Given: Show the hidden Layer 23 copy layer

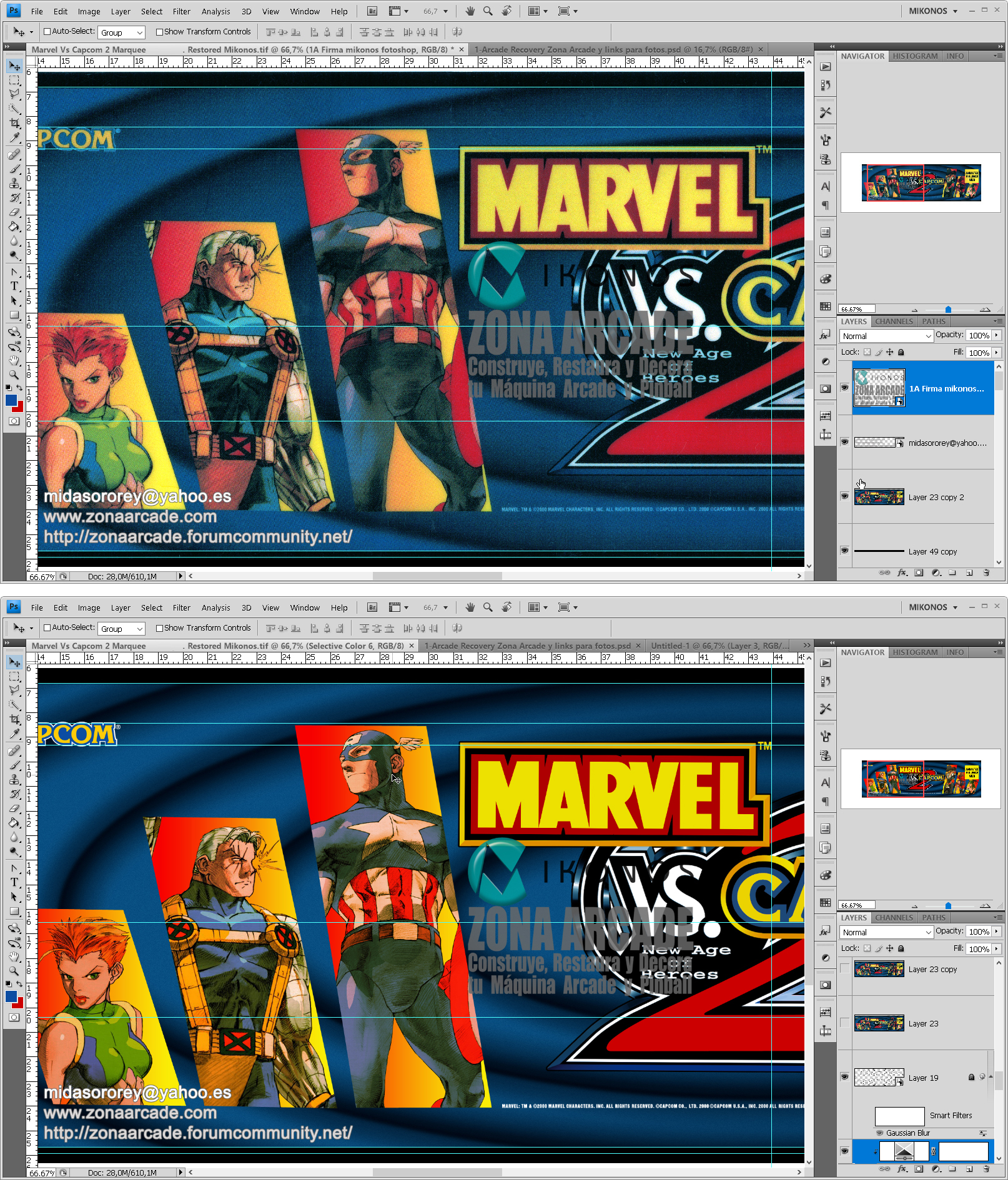Looking at the screenshot, I should [x=844, y=969].
